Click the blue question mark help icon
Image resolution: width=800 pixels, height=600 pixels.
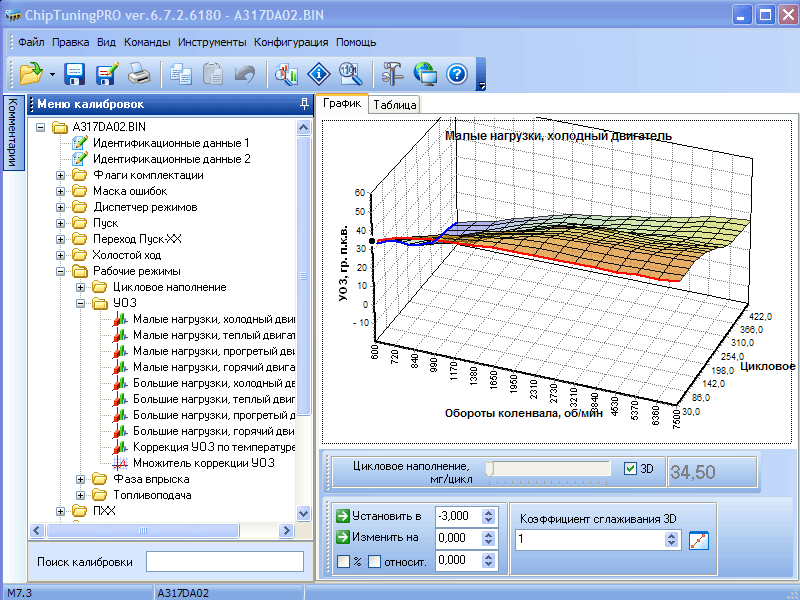[457, 73]
